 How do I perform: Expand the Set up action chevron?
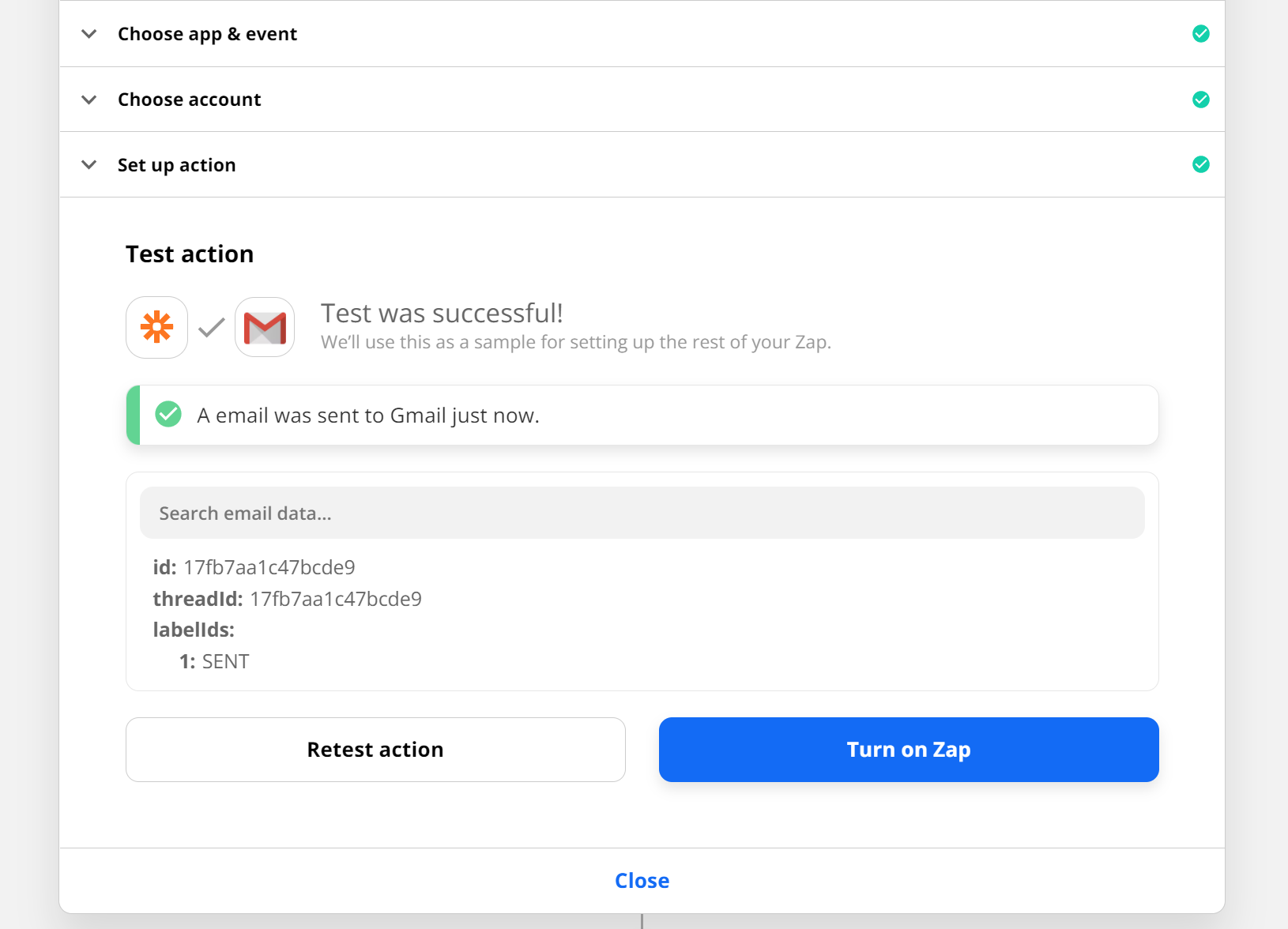coord(89,164)
